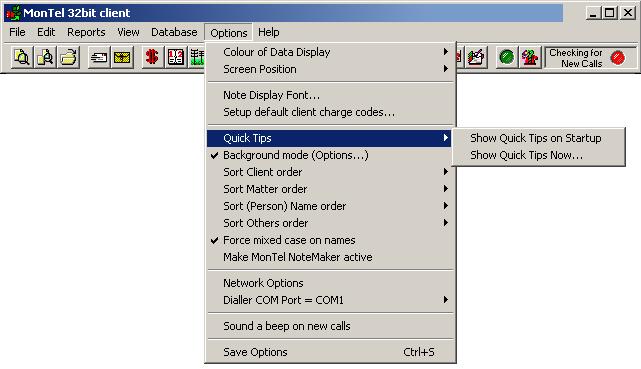Expand Sort (Person) Name order submenu
This screenshot has height=369, width=641.
tap(329, 206)
